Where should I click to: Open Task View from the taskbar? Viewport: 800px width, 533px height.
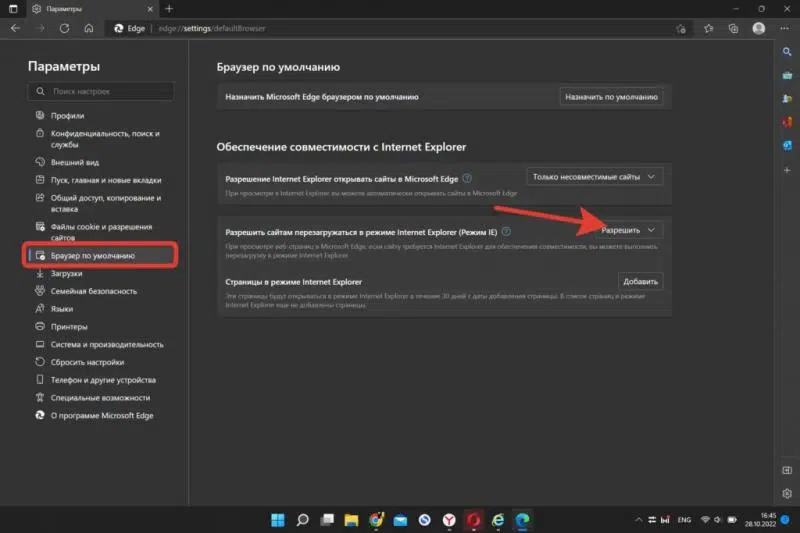(327, 520)
